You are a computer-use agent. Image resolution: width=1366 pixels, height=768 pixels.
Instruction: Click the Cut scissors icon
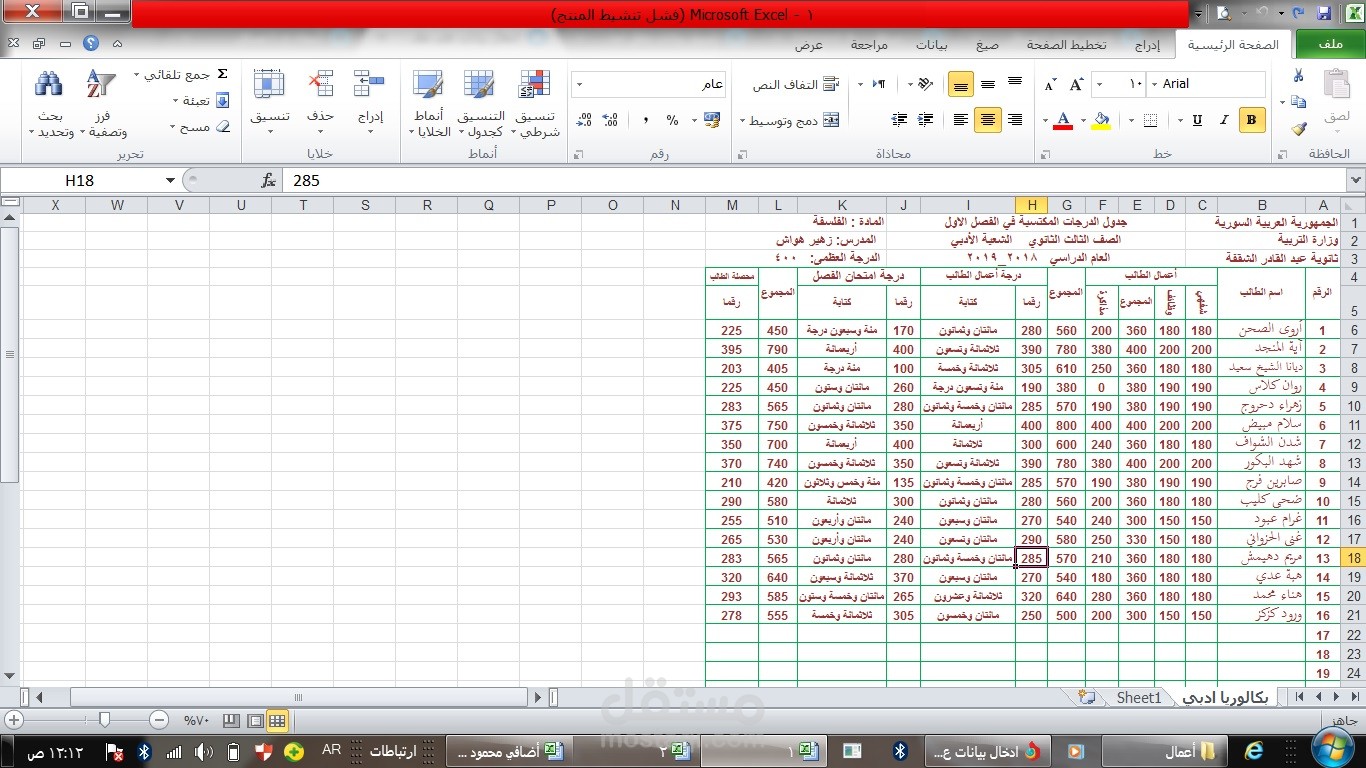[1298, 76]
